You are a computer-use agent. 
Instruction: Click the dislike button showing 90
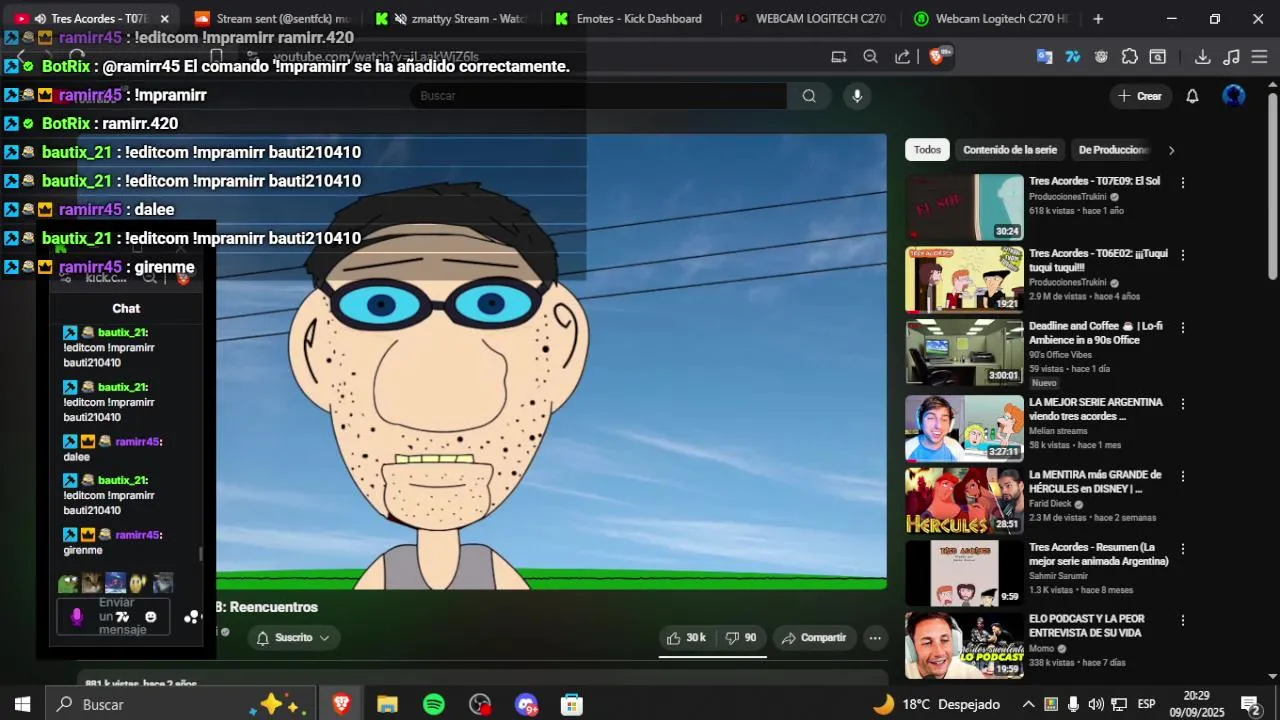click(741, 638)
